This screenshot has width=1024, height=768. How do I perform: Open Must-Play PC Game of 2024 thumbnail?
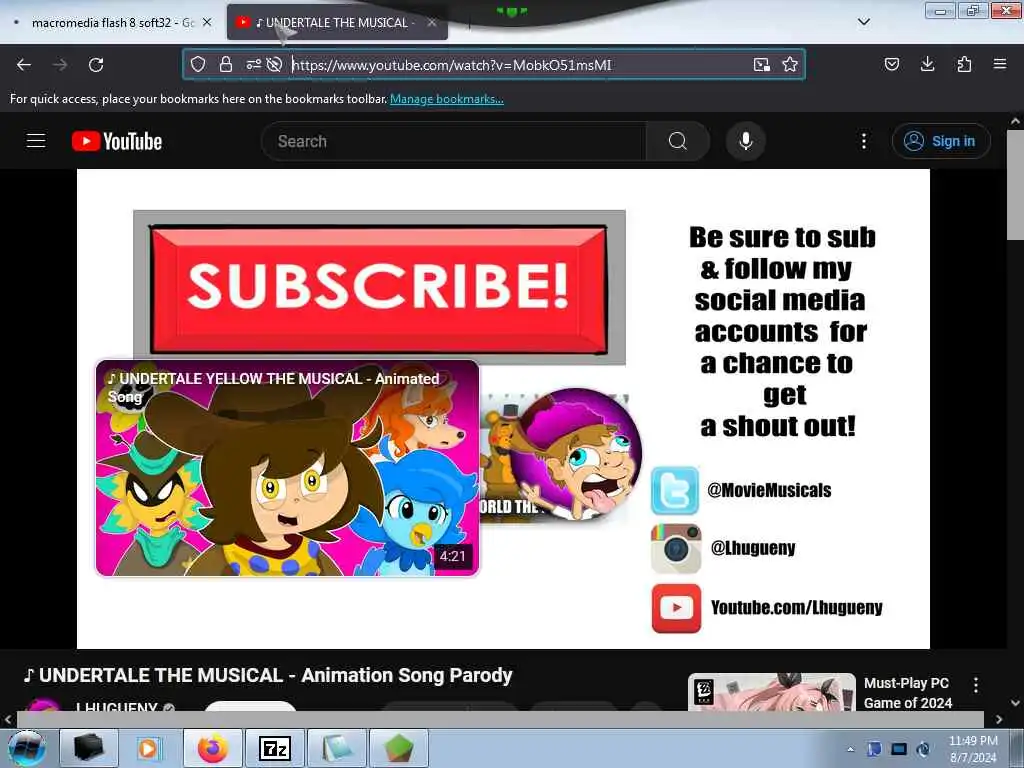[x=772, y=692]
